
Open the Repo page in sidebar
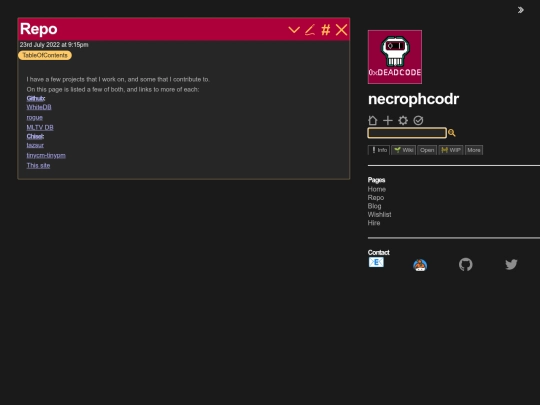point(376,198)
